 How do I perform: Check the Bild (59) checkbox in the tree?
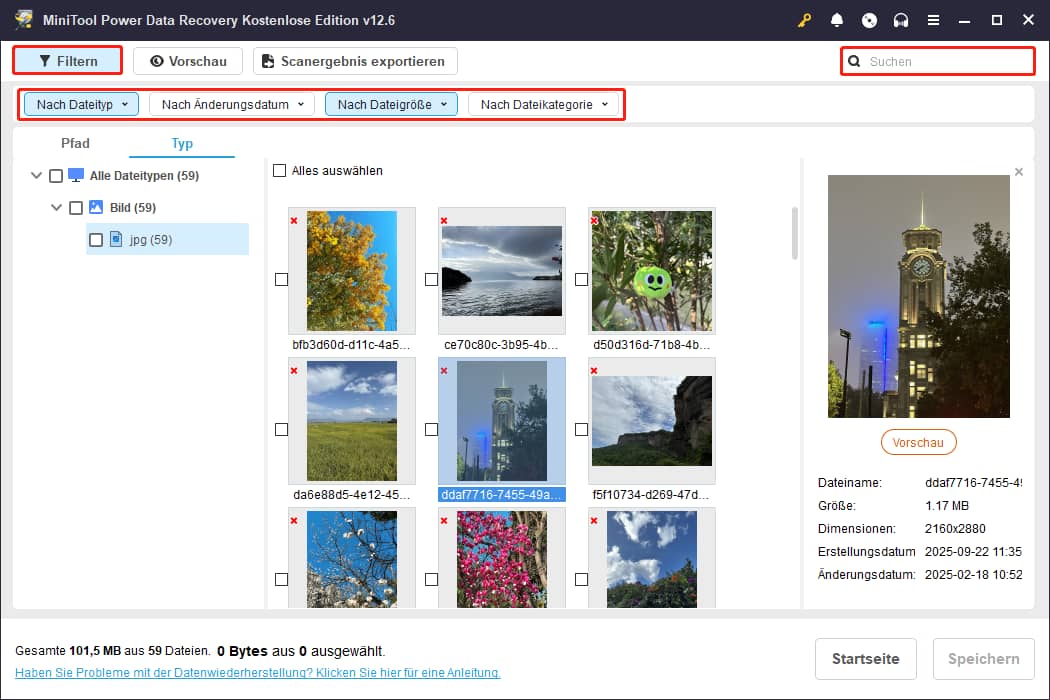click(75, 207)
